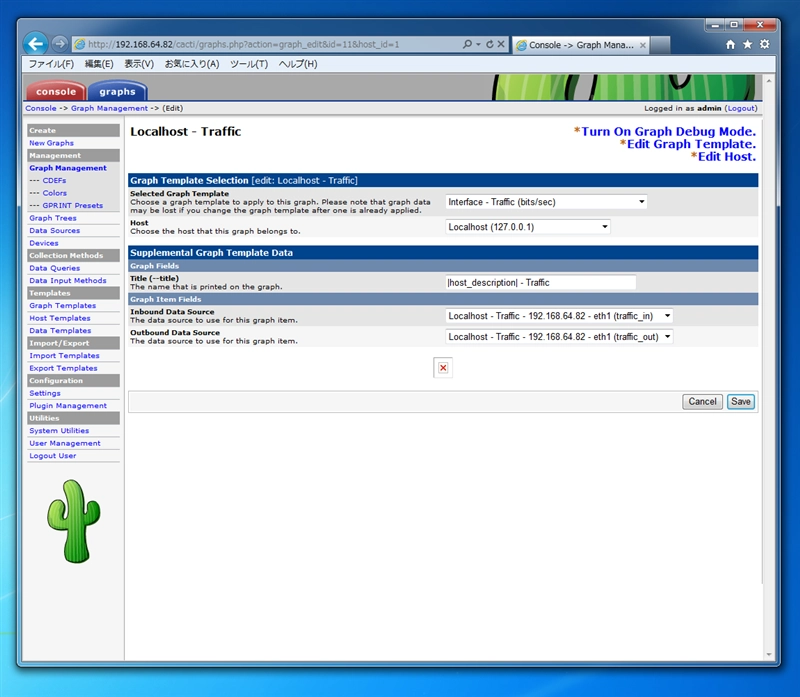Open Data Templates in sidebar
Screen dimensions: 800x697
pyautogui.click(x=60, y=331)
